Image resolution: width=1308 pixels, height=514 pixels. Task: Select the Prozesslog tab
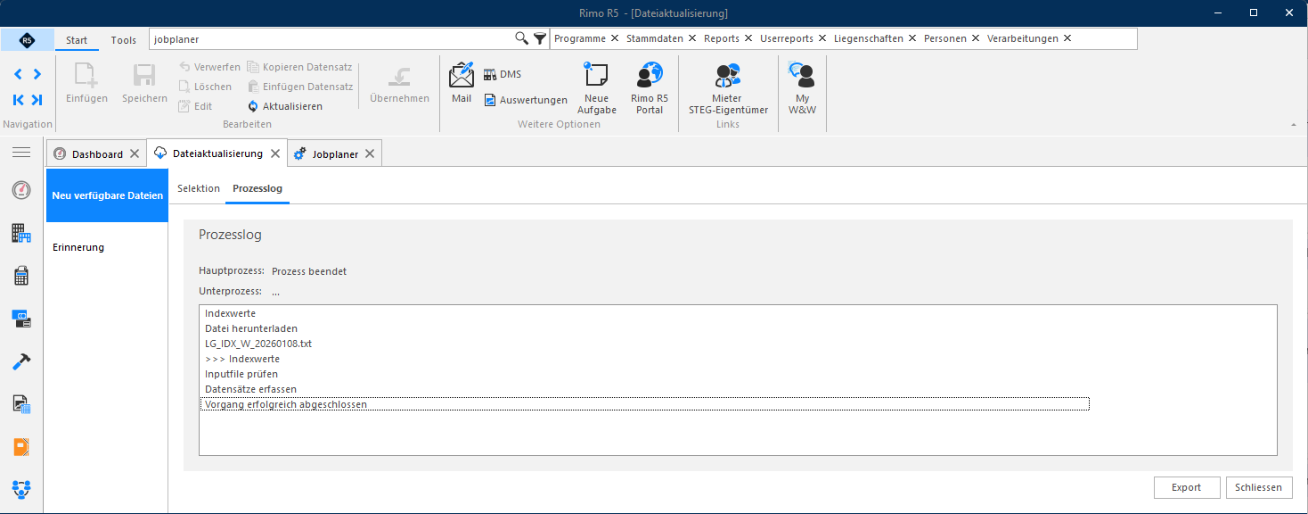tap(257, 188)
